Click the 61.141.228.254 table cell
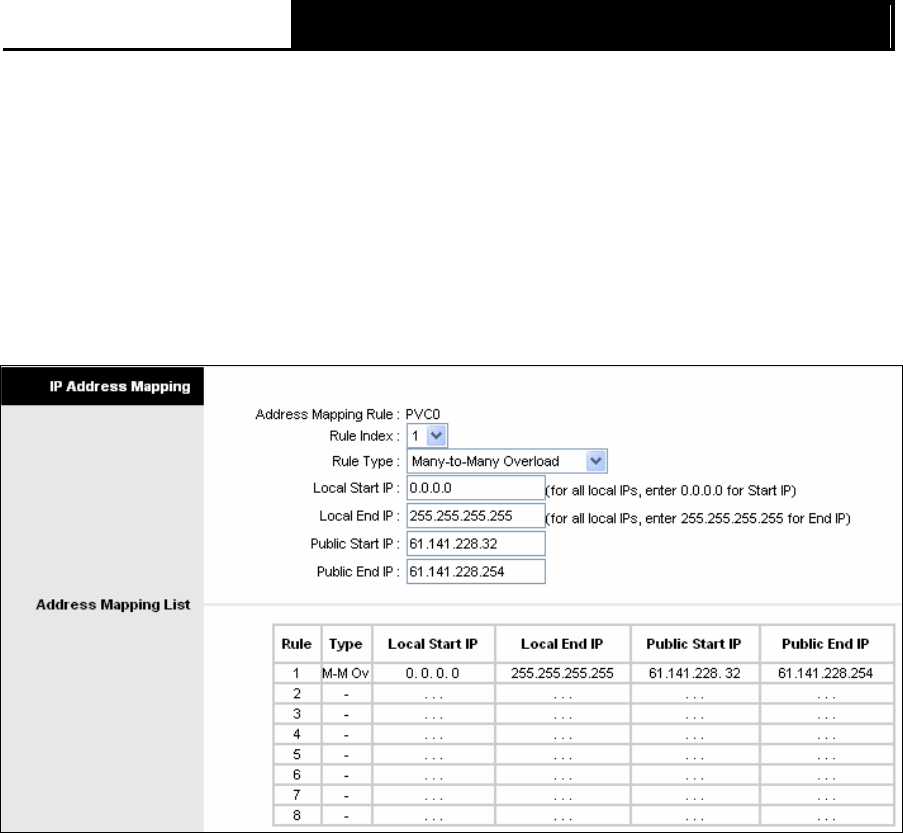 click(826, 673)
